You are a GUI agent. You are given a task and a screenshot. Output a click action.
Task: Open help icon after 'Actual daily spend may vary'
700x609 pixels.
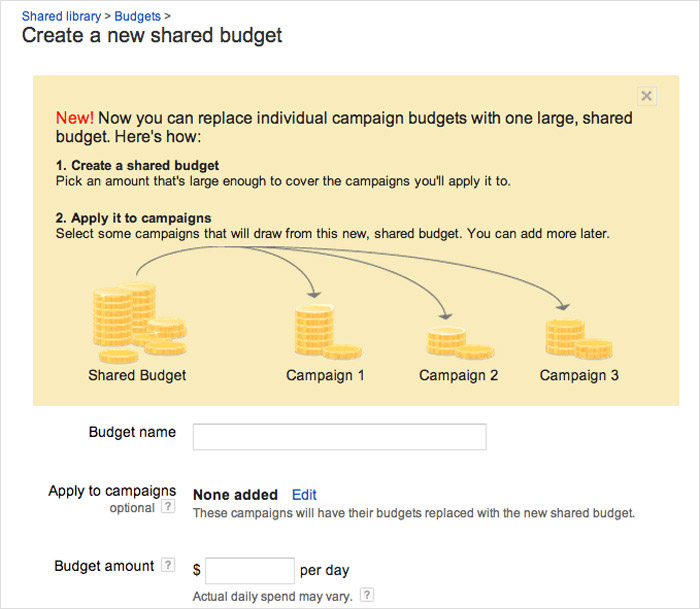pyautogui.click(x=367, y=595)
